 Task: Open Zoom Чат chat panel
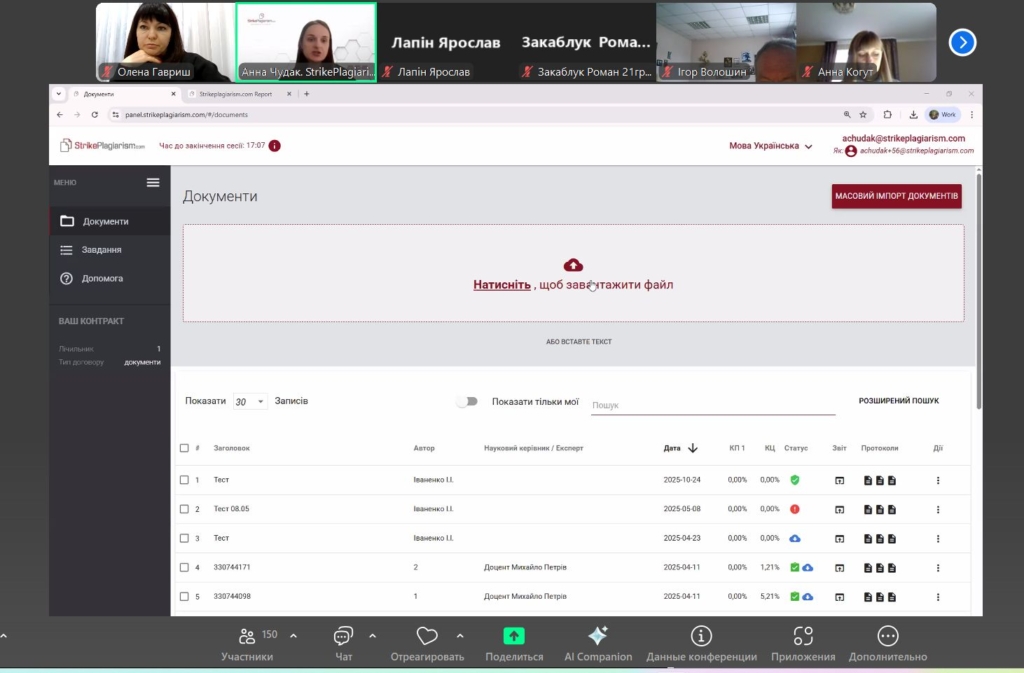click(x=344, y=636)
